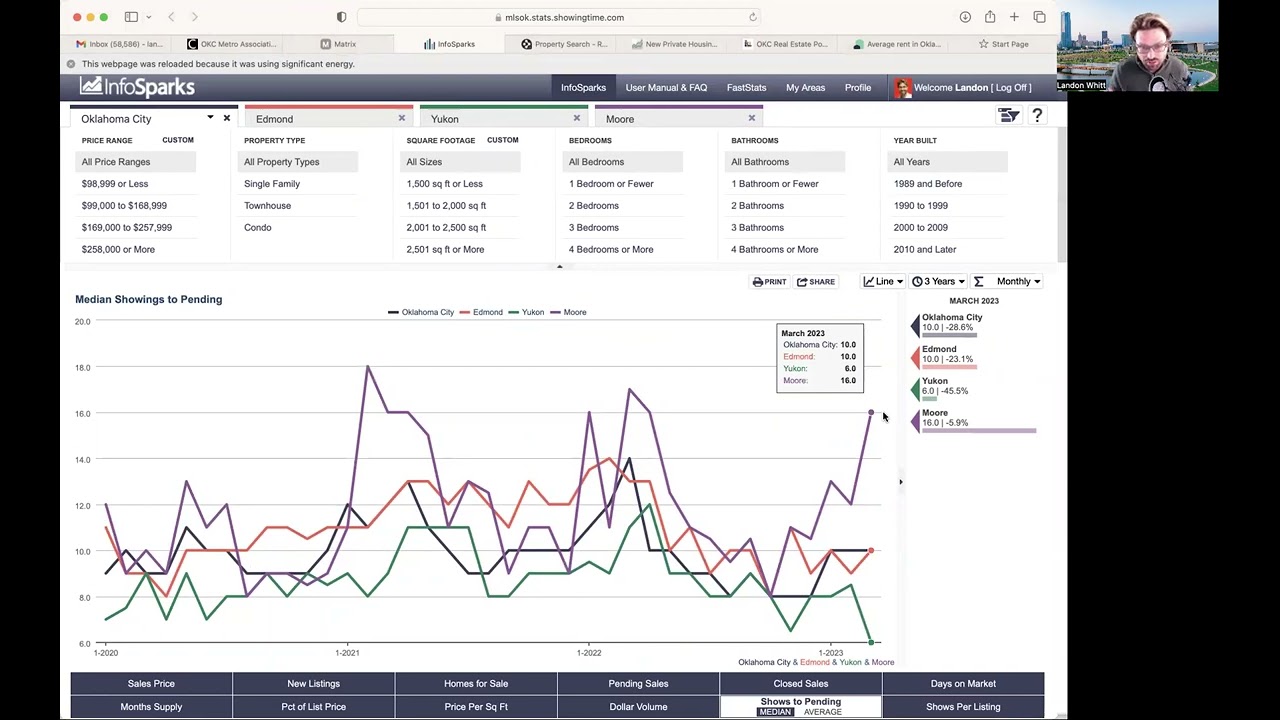Click the InfoSparks logo
The width and height of the screenshot is (1280, 720).
pos(137,87)
